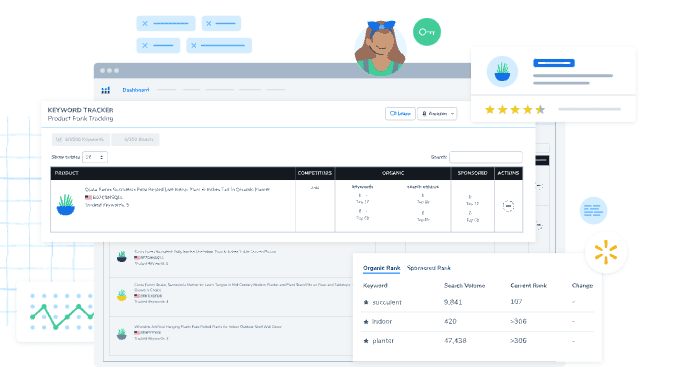Click the ACTIONS column header
This screenshot has width=696, height=376.
508,173
